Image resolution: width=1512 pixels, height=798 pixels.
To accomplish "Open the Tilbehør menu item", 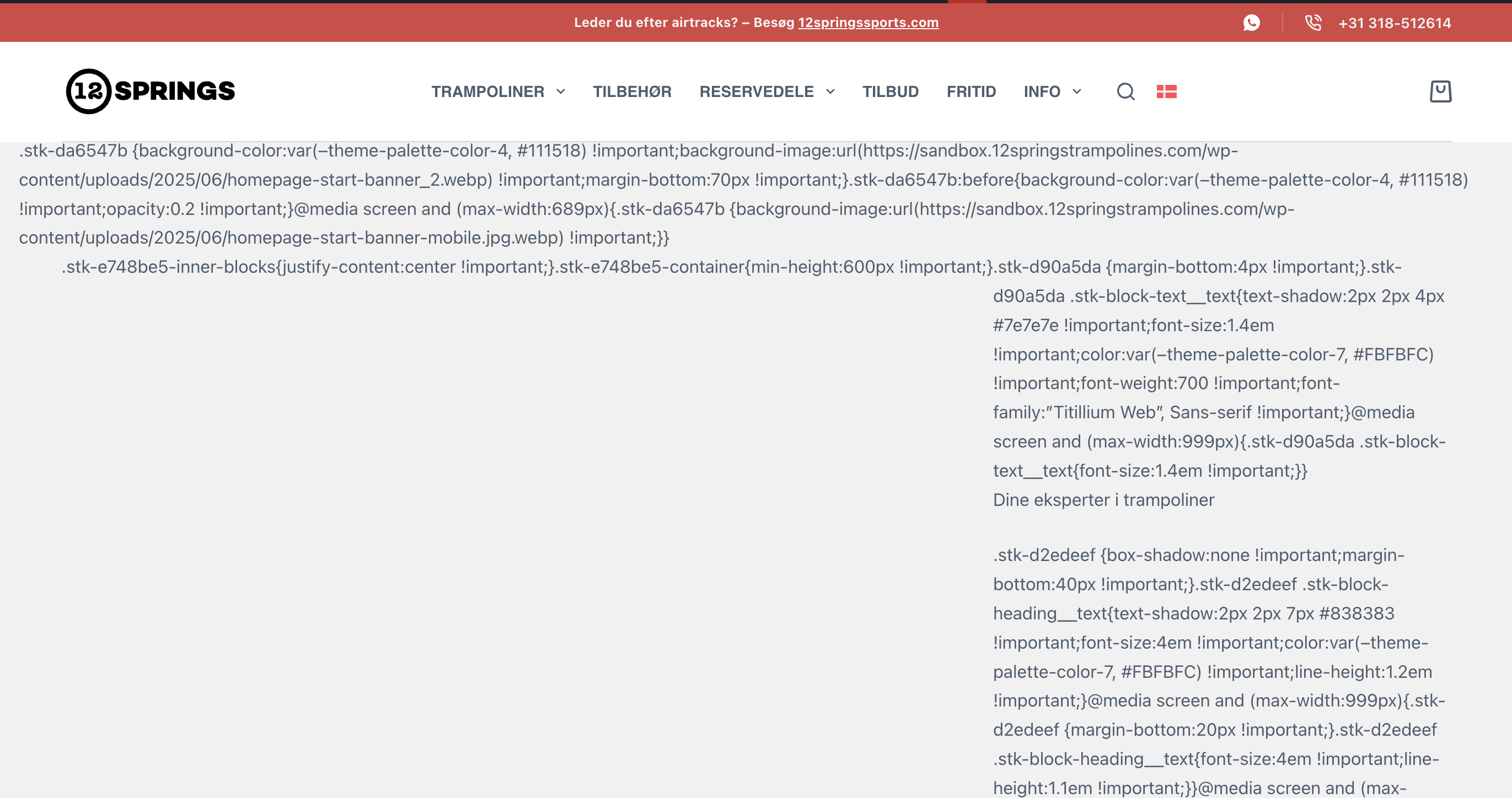I will [632, 91].
